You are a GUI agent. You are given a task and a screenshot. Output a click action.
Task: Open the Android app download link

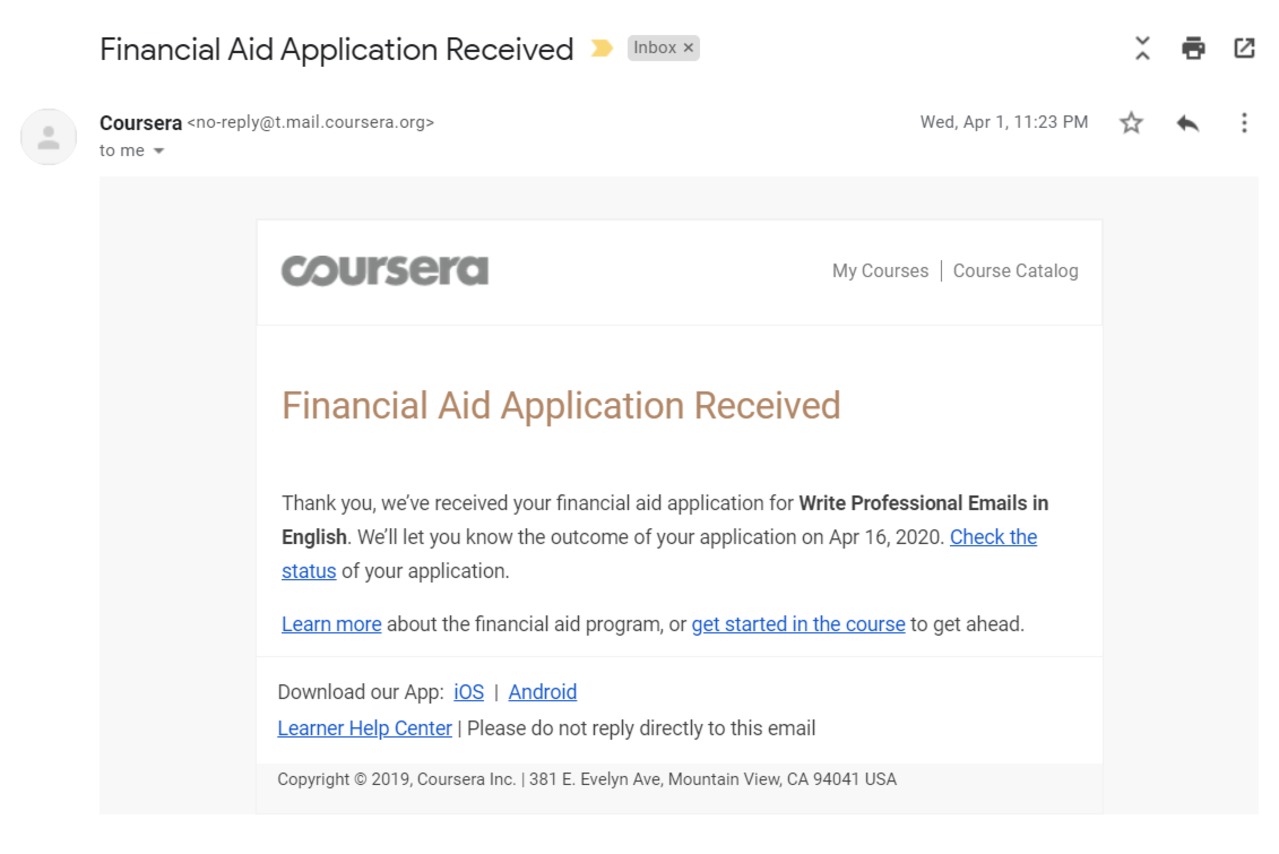pos(542,692)
